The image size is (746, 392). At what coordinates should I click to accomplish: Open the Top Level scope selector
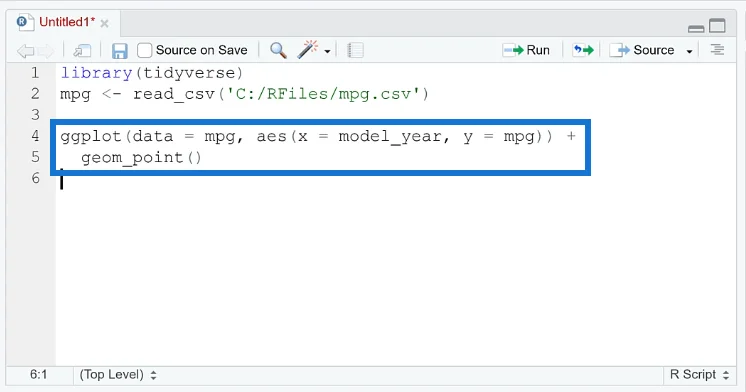tap(118, 375)
